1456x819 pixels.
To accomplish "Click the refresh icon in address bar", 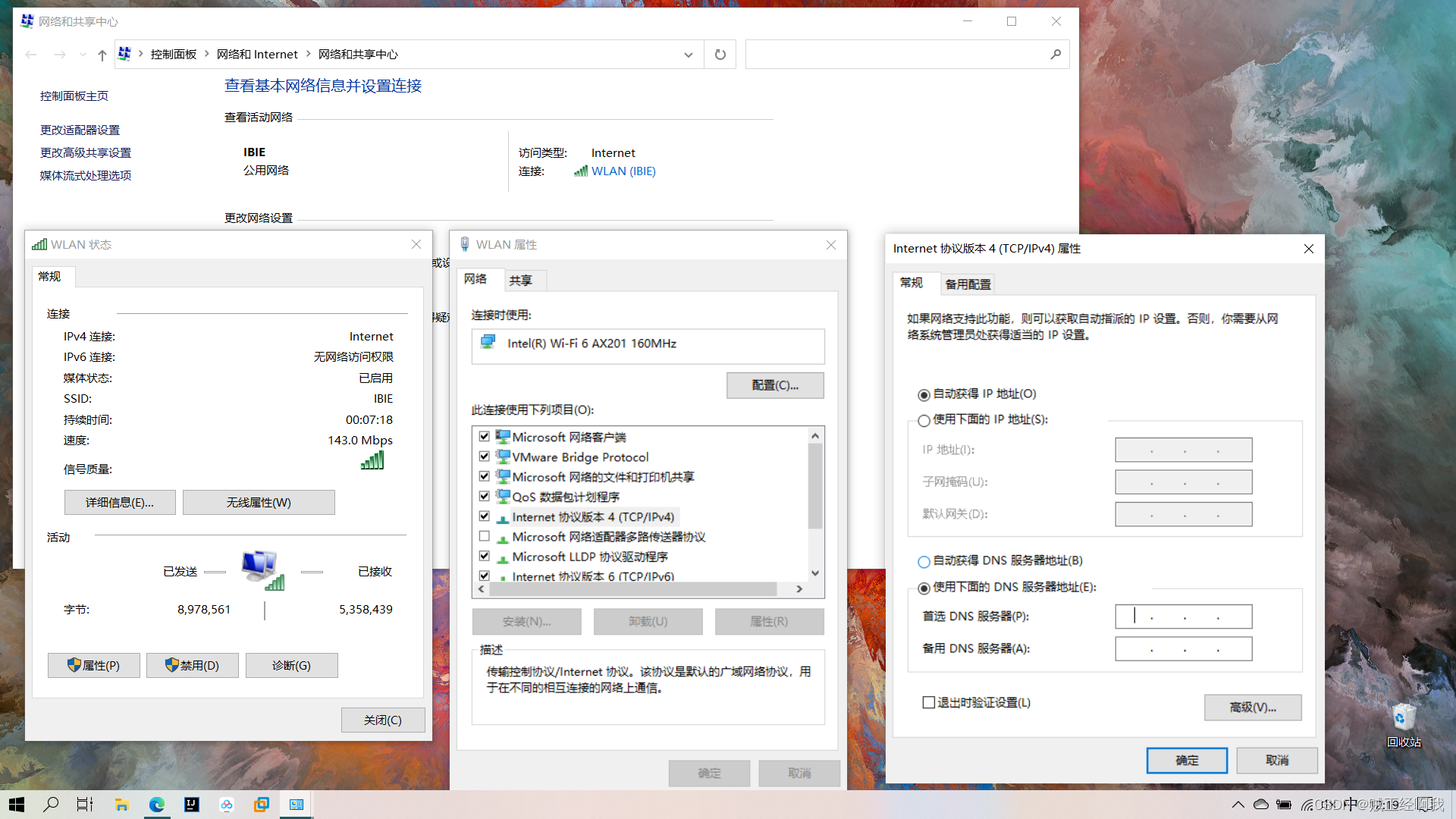I will [x=720, y=55].
